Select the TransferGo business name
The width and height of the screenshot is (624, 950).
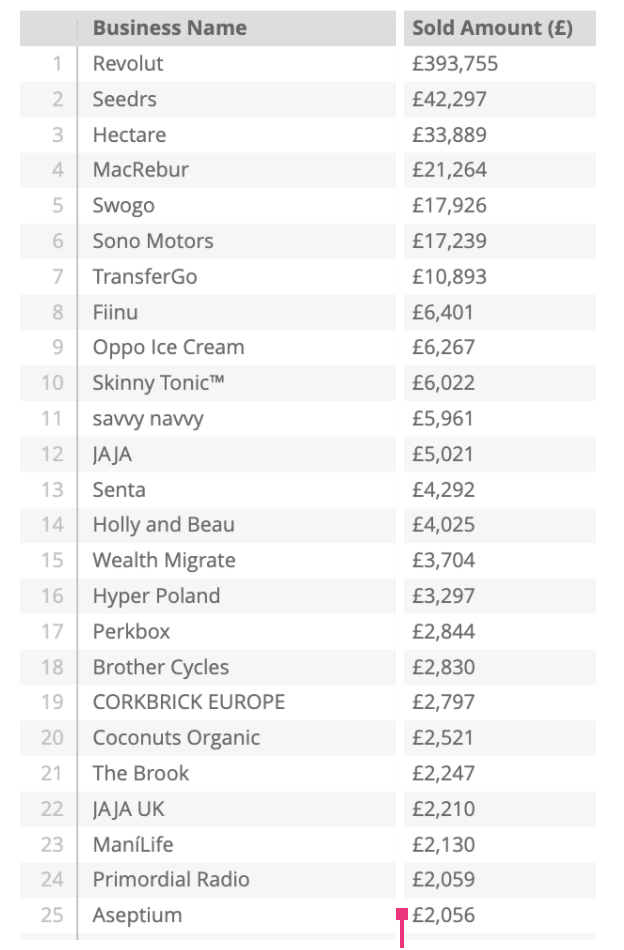tap(145, 277)
